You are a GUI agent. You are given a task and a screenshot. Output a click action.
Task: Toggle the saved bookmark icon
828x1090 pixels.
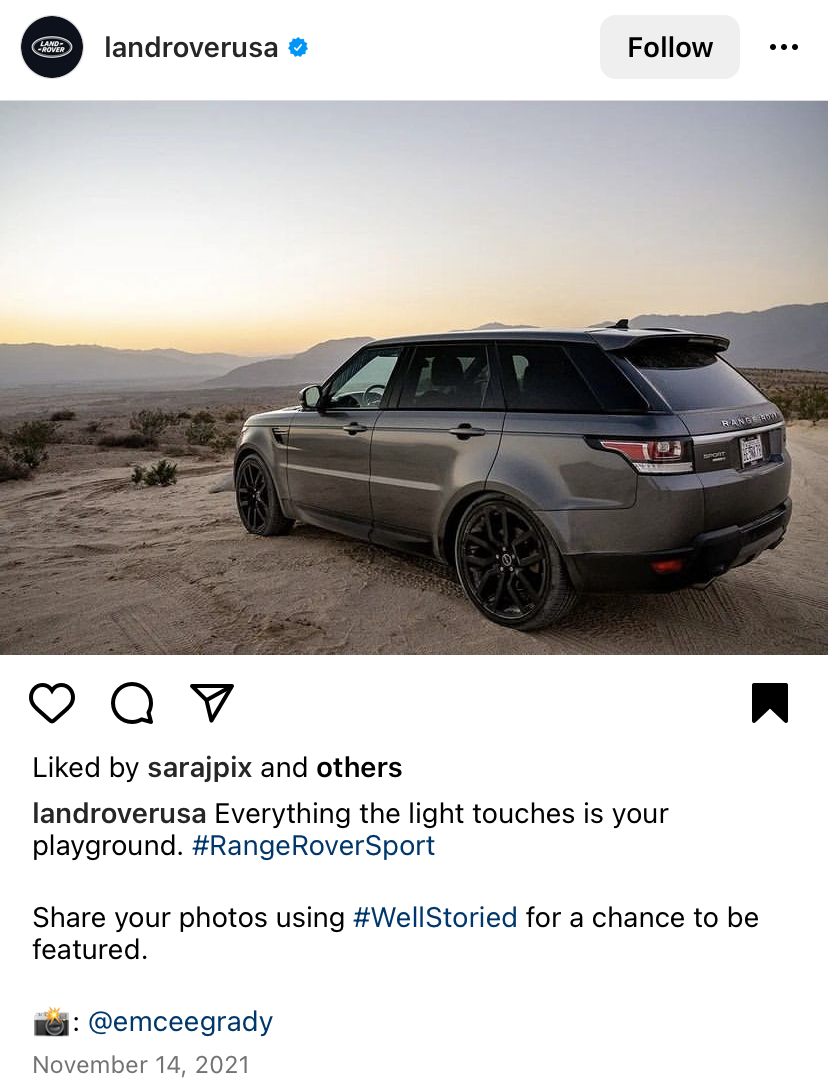(770, 703)
